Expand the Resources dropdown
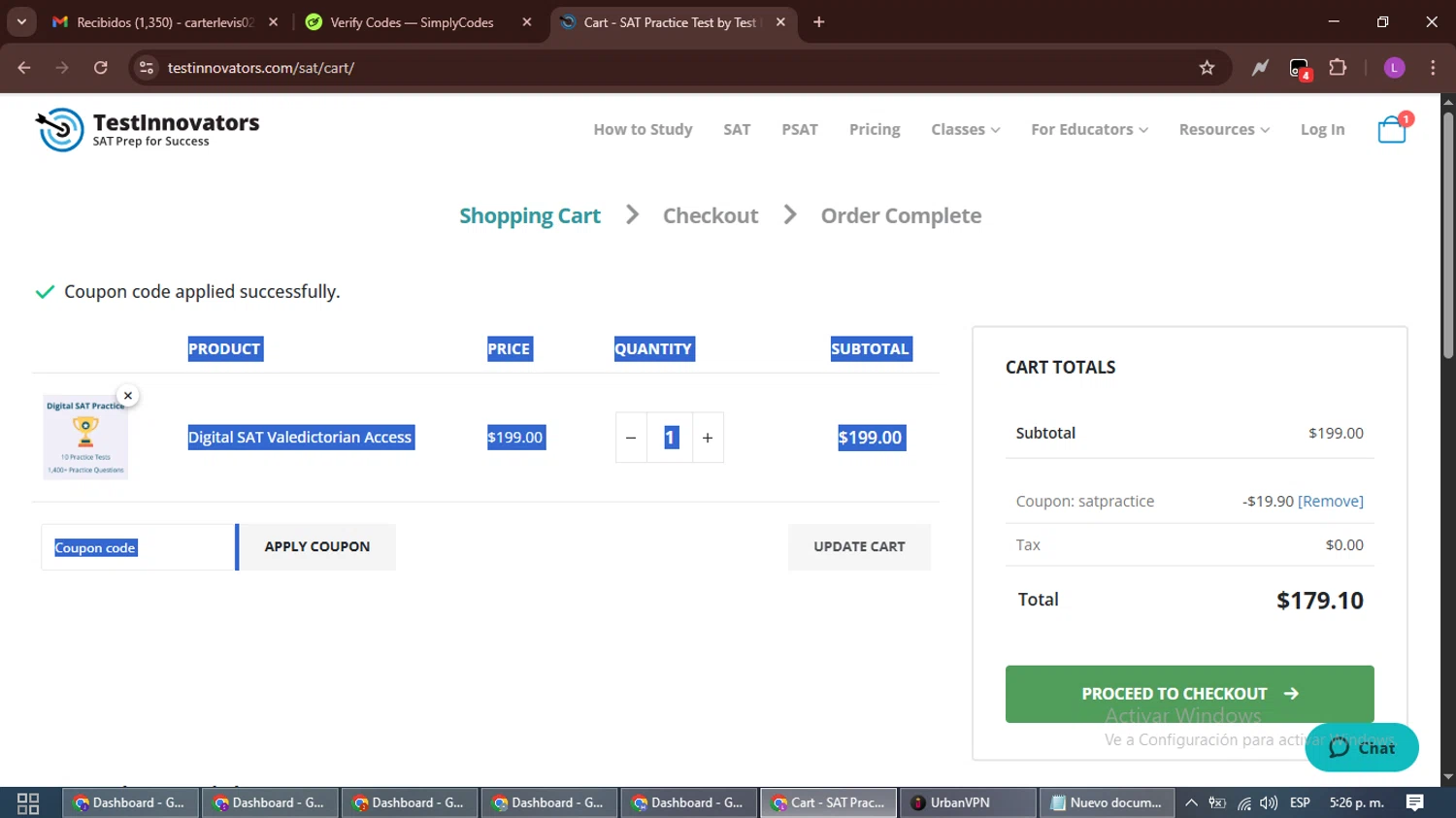 [1224, 130]
